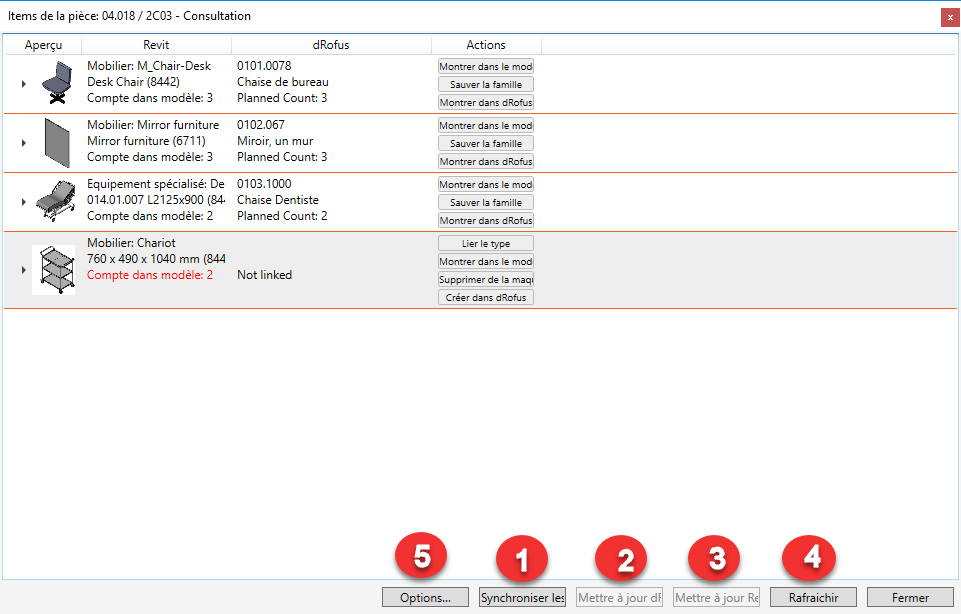
Task: Open the Options... dialog
Action: pyautogui.click(x=425, y=597)
